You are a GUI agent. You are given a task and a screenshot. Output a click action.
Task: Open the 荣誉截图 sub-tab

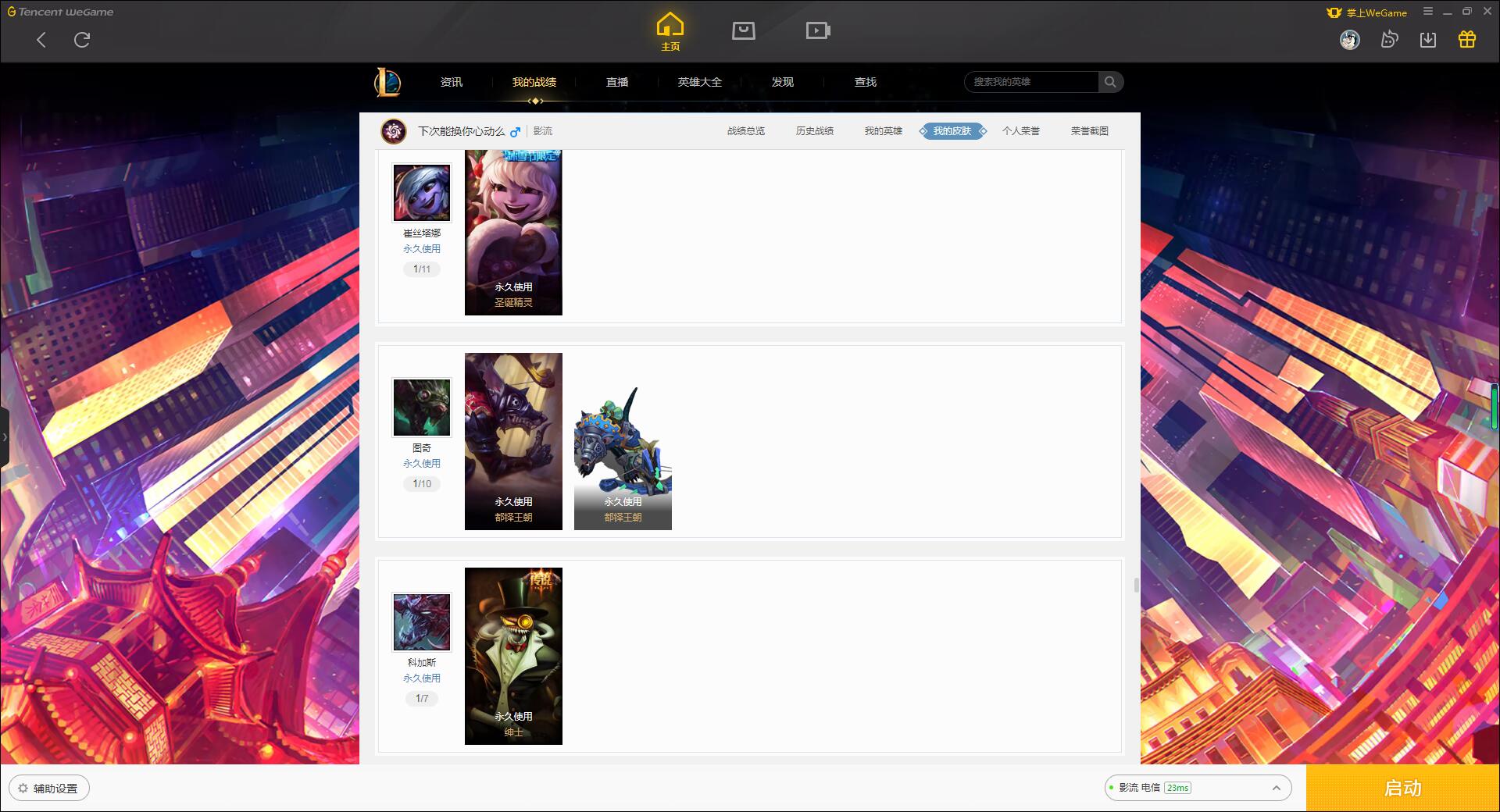(1090, 131)
